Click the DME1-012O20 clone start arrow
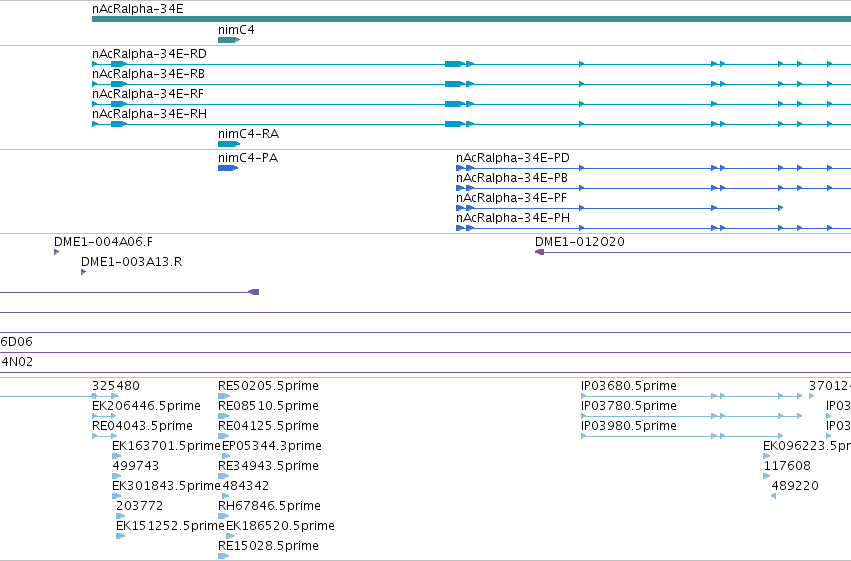The image size is (851, 561). click(x=539, y=252)
